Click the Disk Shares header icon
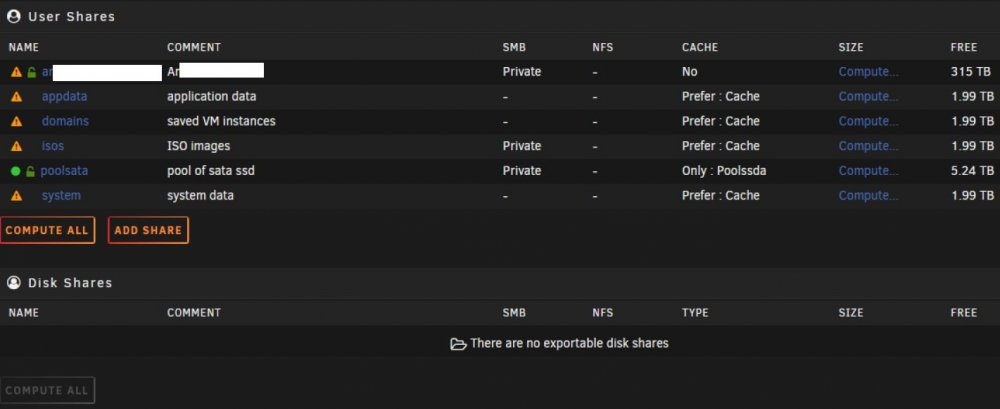The height and width of the screenshot is (409, 1000). click(13, 283)
